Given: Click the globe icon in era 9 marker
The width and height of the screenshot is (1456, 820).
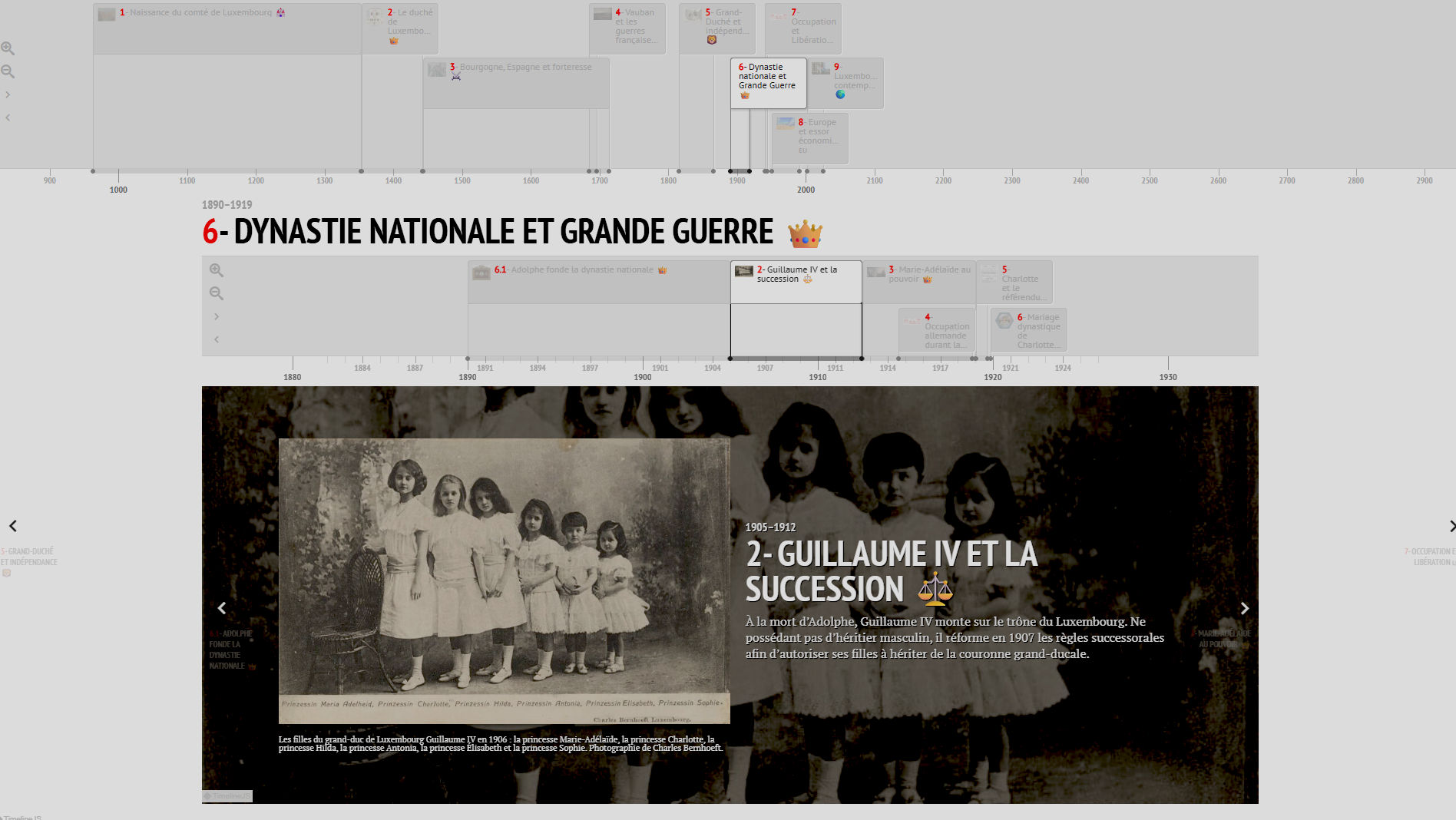Looking at the screenshot, I should (840, 94).
